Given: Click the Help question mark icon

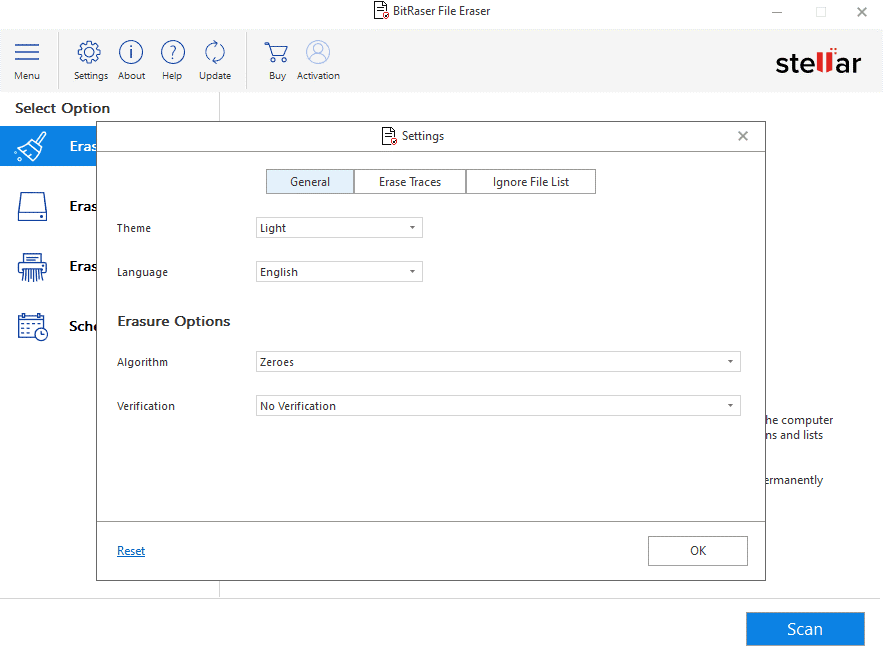Looking at the screenshot, I should click(172, 52).
